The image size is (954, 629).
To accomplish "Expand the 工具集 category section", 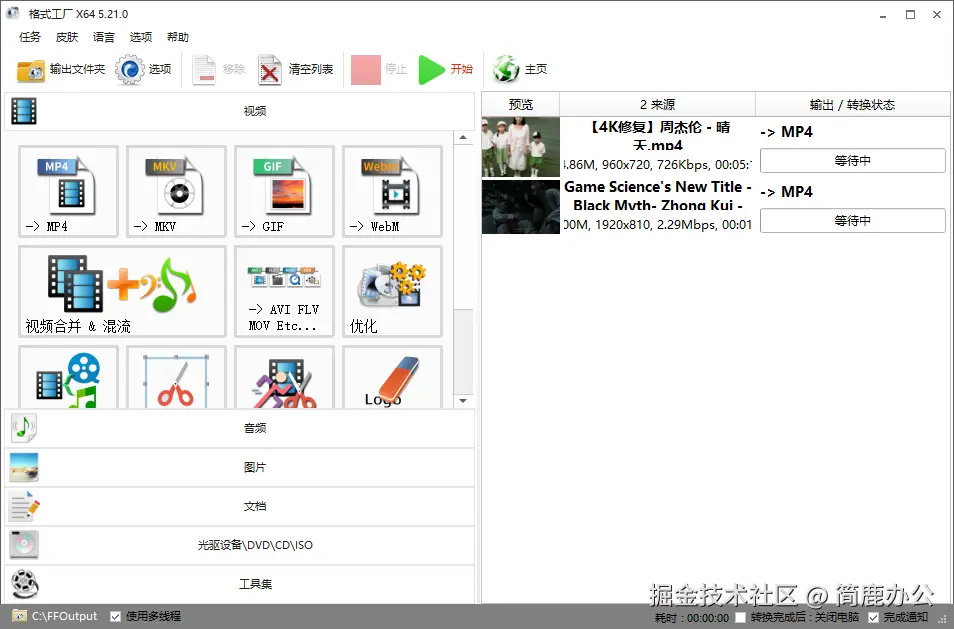I will (x=240, y=584).
